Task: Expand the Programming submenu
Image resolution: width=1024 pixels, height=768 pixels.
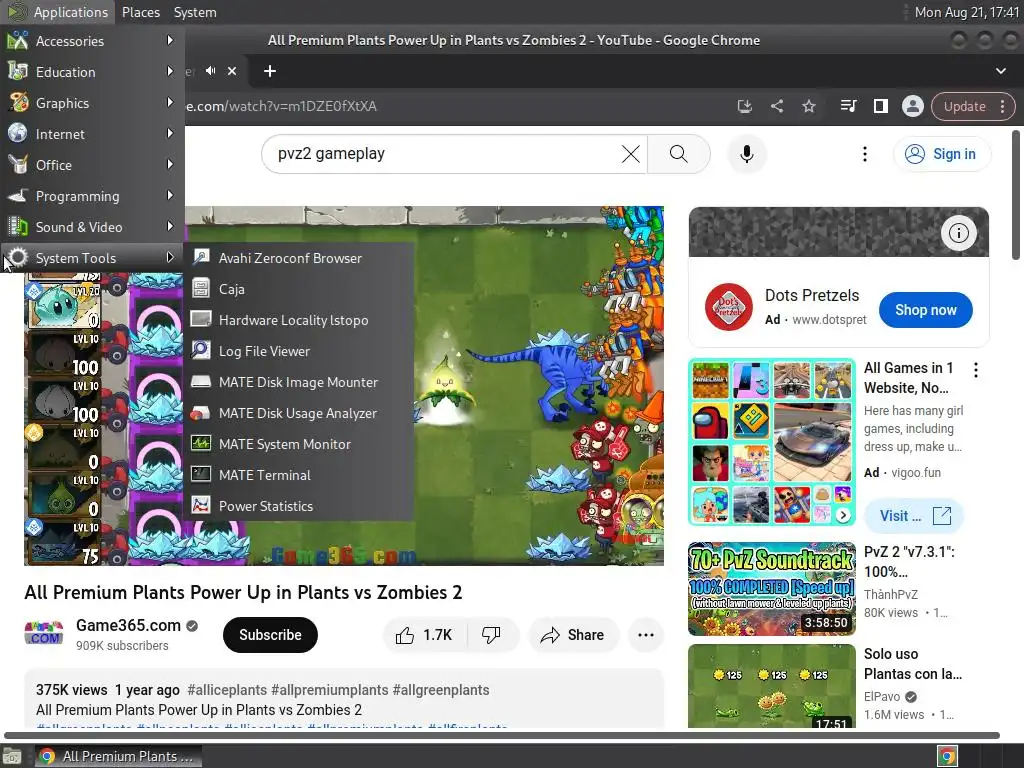Action: pos(92,196)
